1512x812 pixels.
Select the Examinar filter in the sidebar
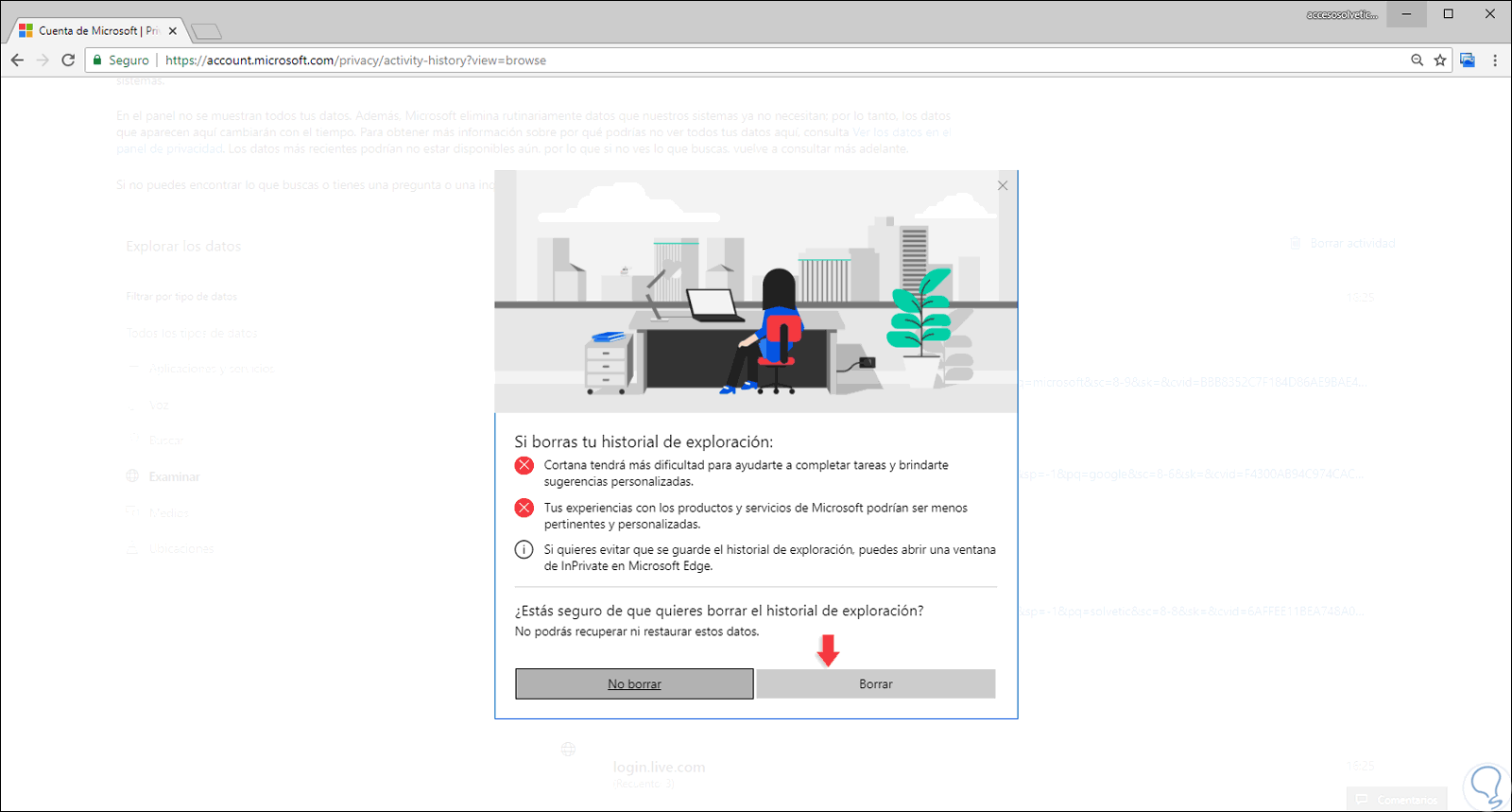click(174, 476)
